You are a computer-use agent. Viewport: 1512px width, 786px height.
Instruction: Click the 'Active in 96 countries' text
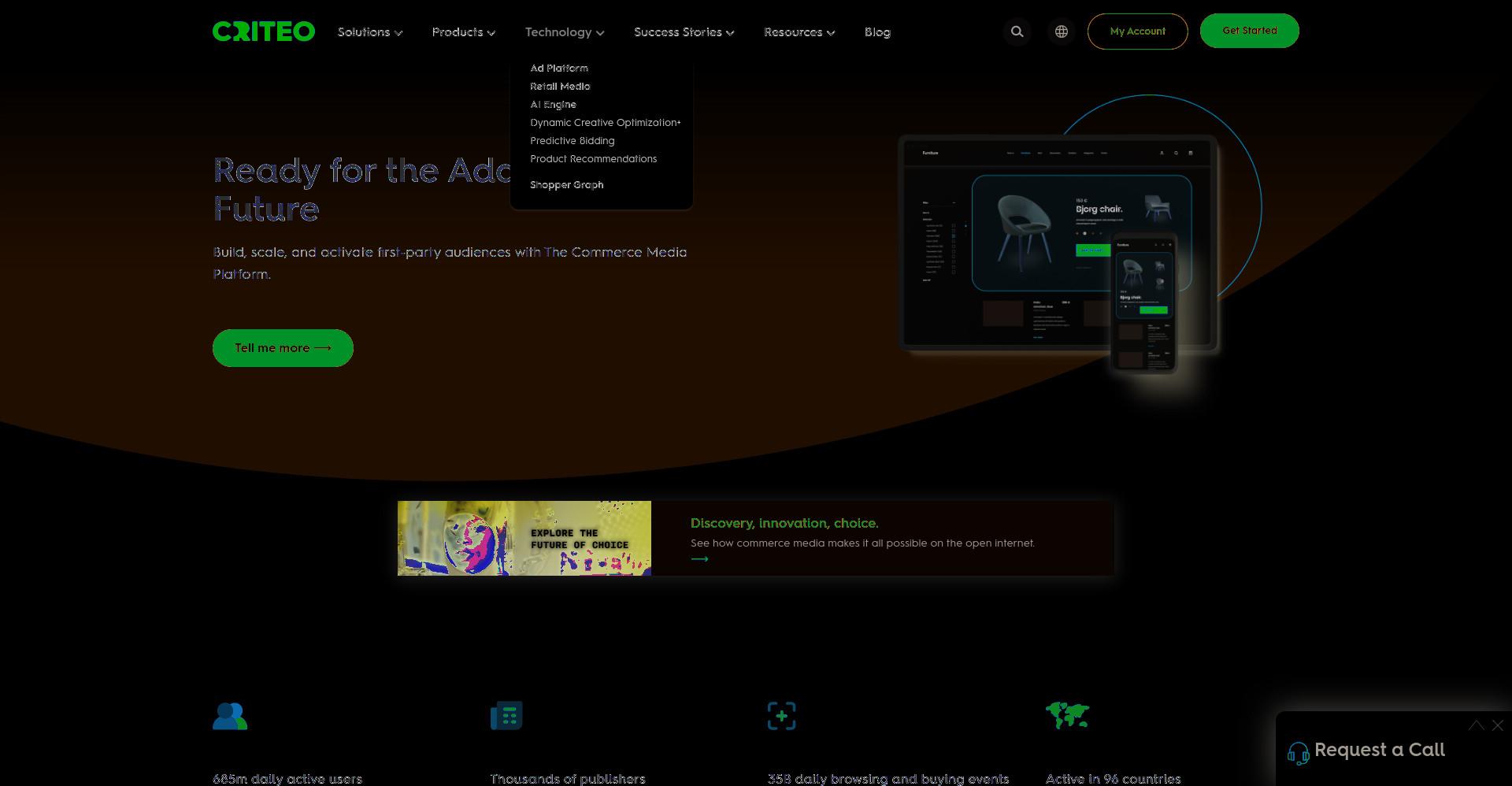coord(1113,778)
